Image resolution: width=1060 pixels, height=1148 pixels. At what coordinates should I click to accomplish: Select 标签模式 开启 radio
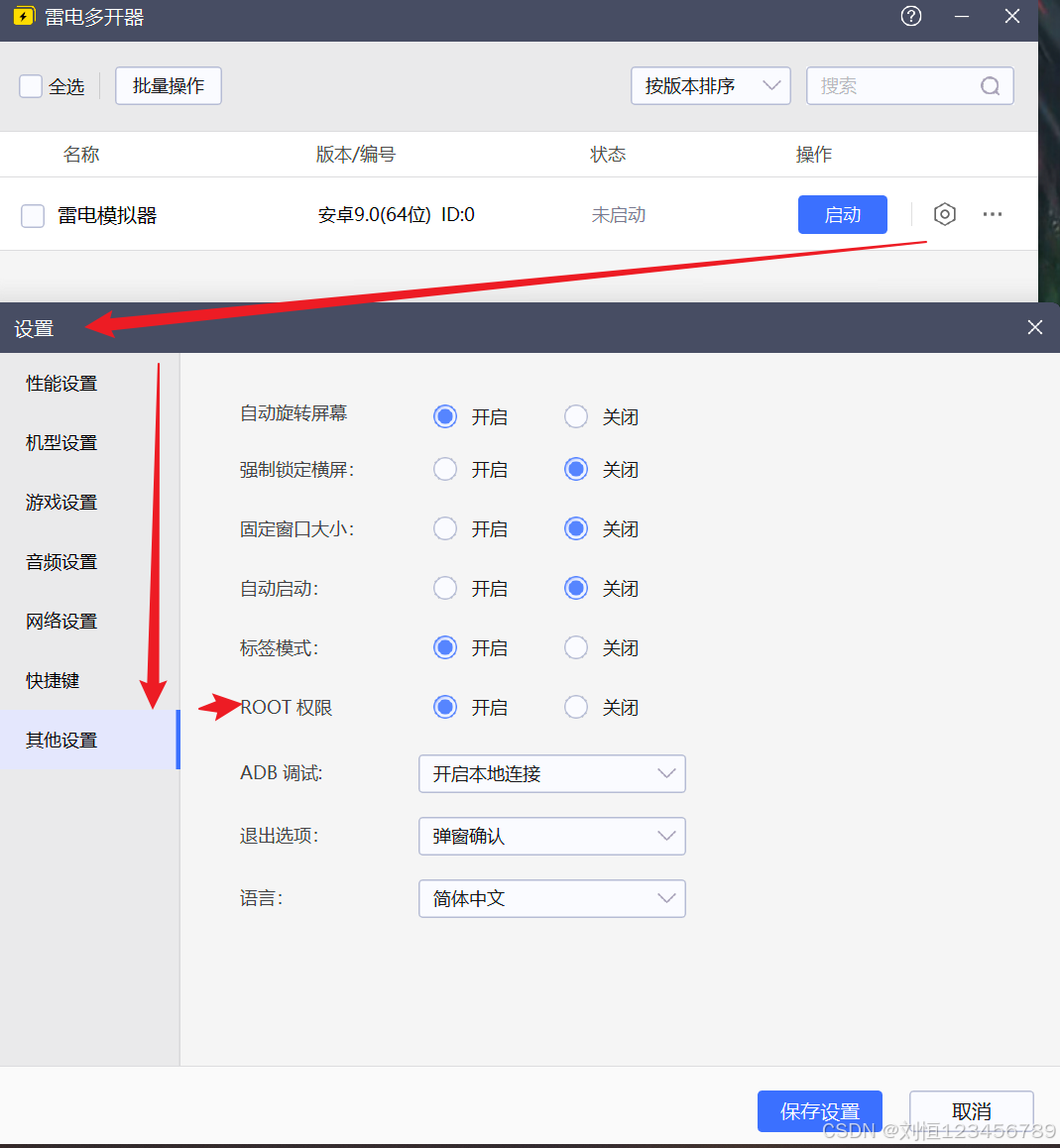click(x=444, y=648)
